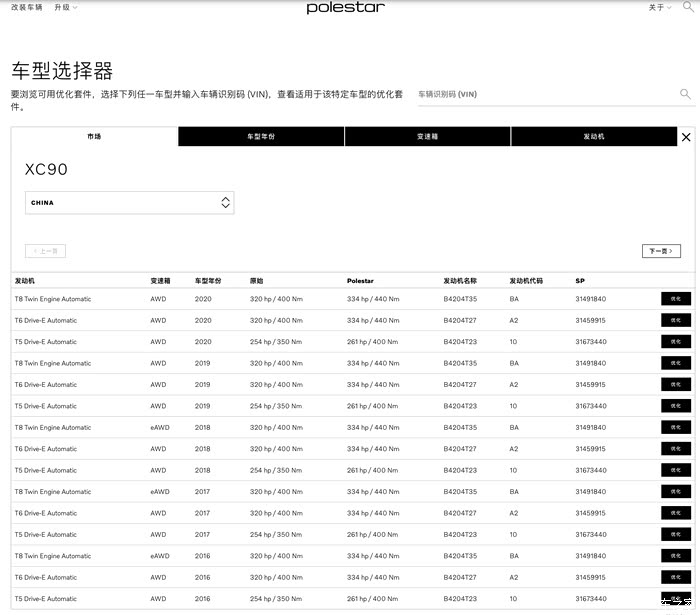This screenshot has height=615, width=700.
Task: Open the search icon in top navigation
Action: click(688, 6)
